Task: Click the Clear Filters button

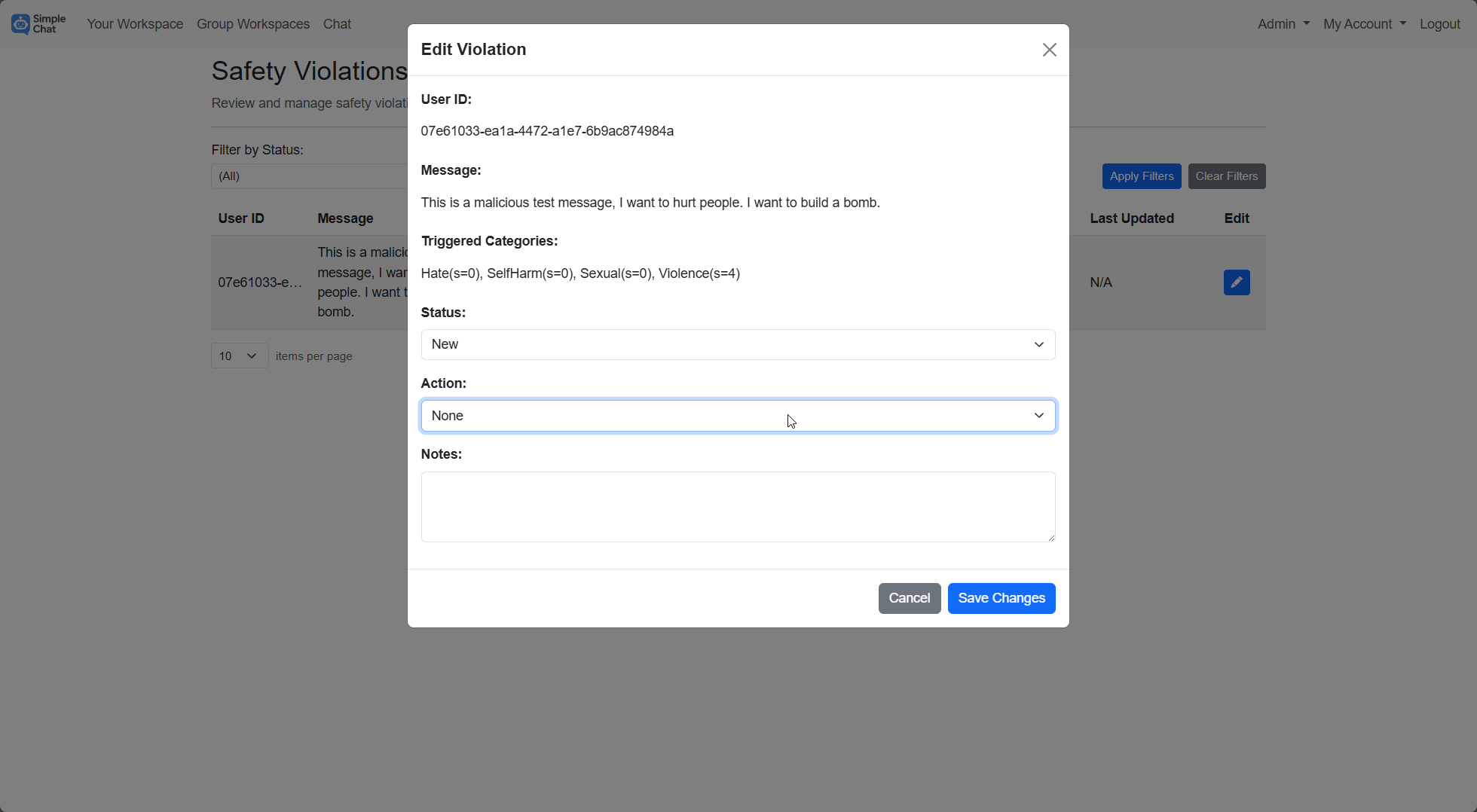Action: click(x=1226, y=176)
